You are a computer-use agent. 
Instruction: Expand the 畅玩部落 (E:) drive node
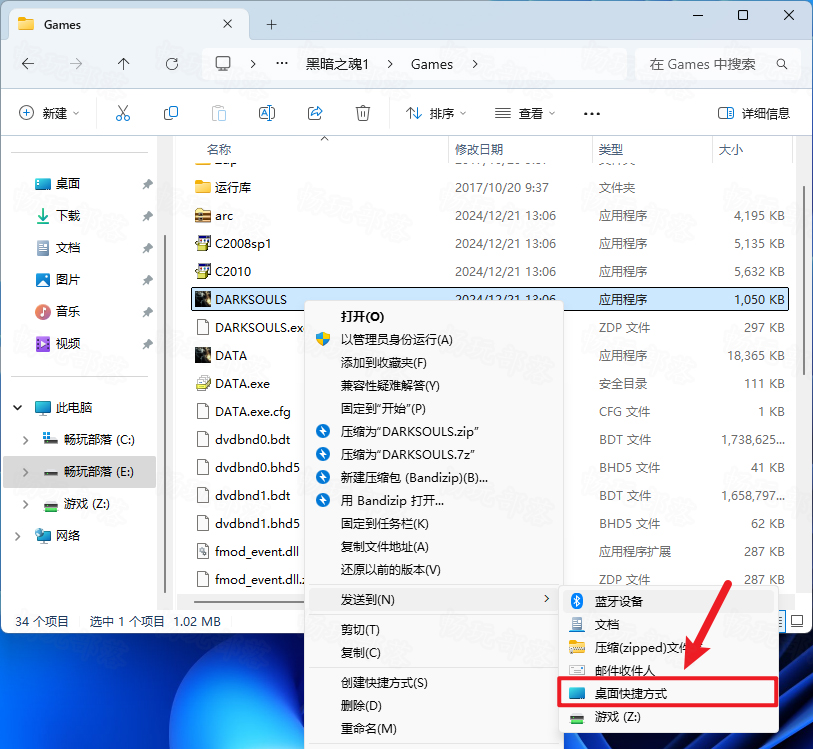[x=25, y=472]
